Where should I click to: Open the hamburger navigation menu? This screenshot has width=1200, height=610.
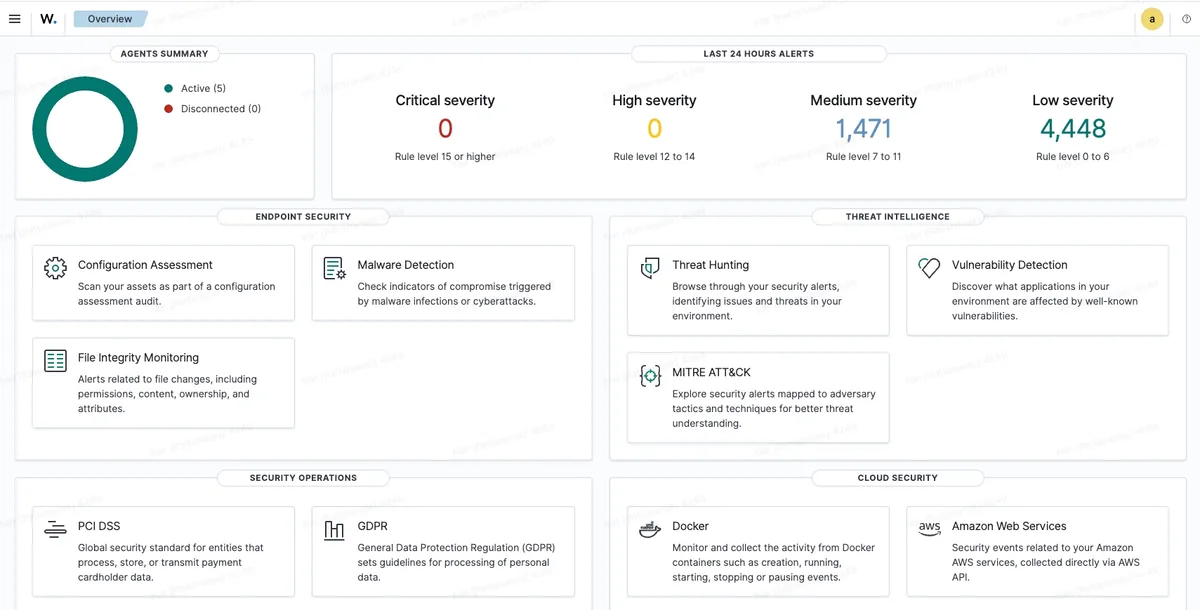tap(15, 18)
